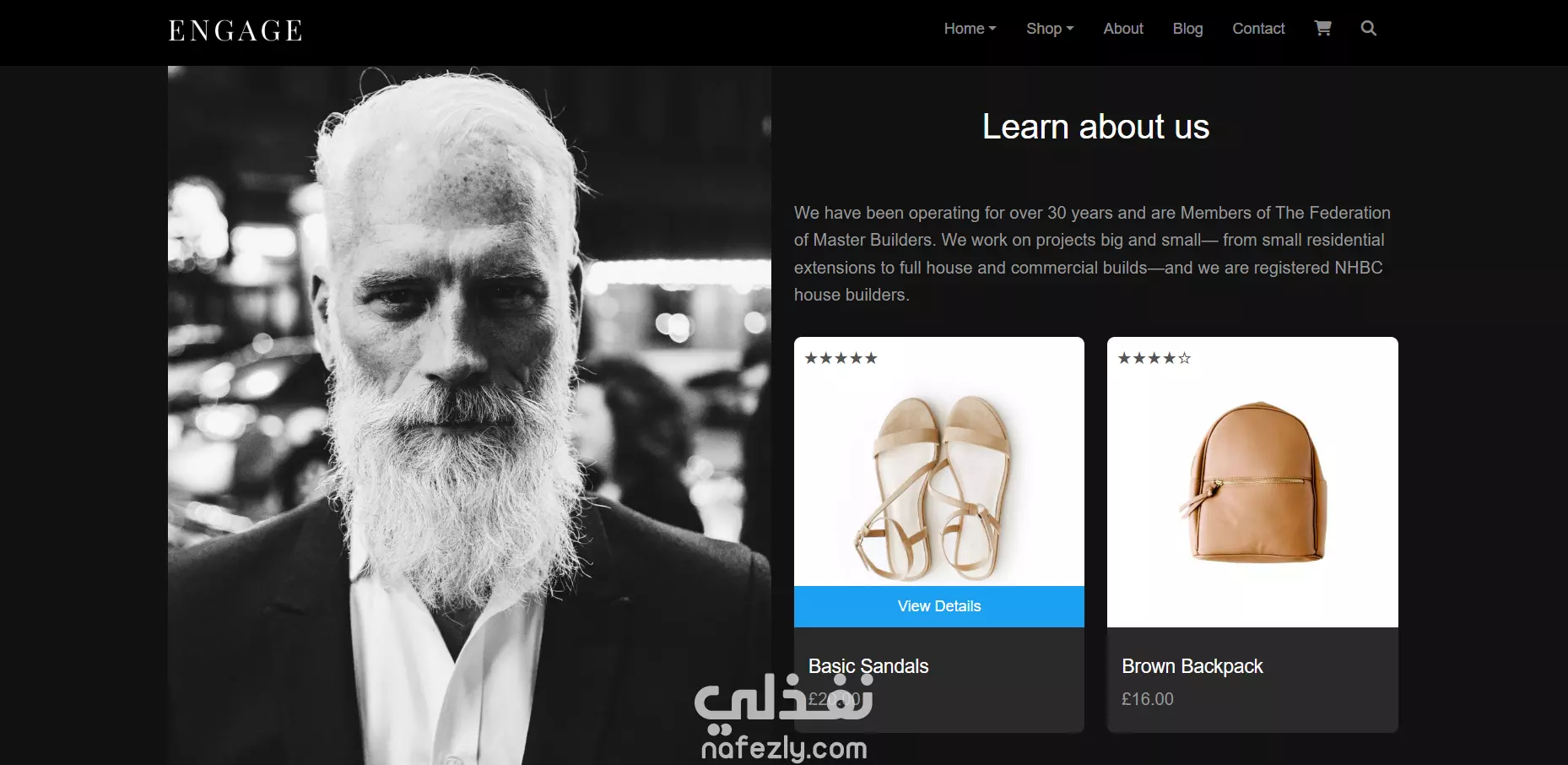Go to the Blog page

point(1187,29)
